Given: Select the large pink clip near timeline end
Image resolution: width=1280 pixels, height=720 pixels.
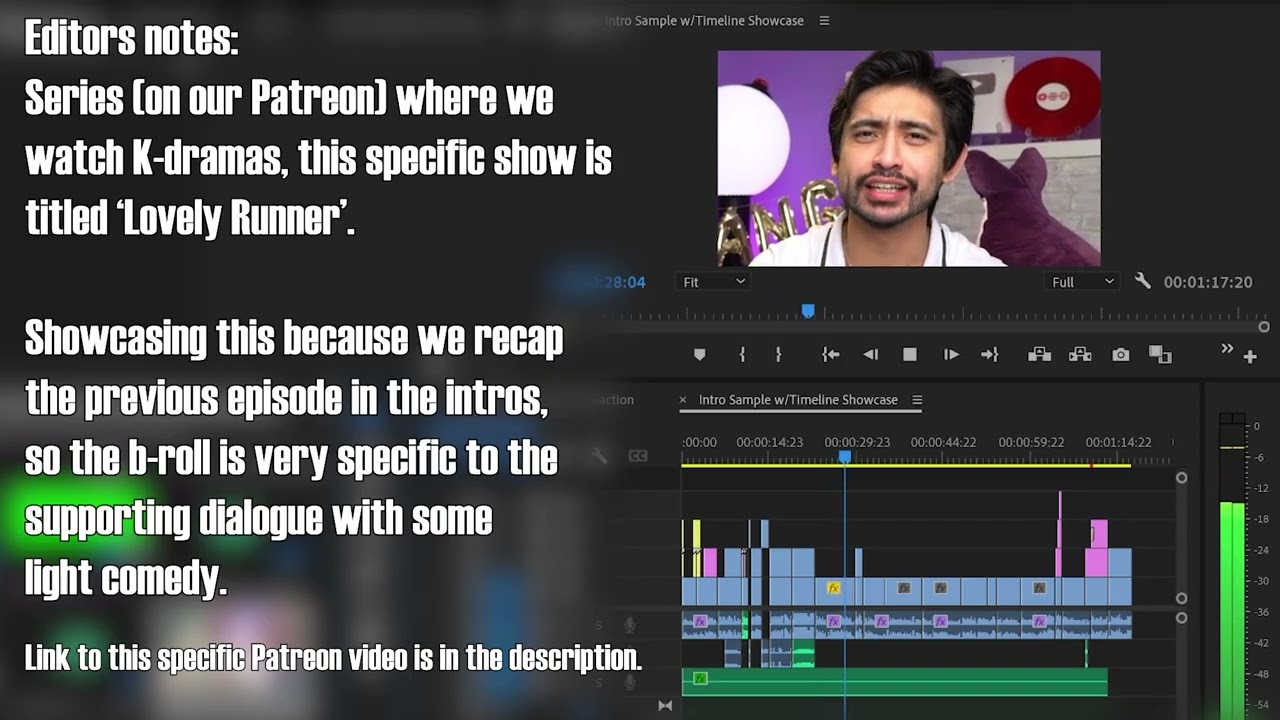Looking at the screenshot, I should click(x=1096, y=561).
